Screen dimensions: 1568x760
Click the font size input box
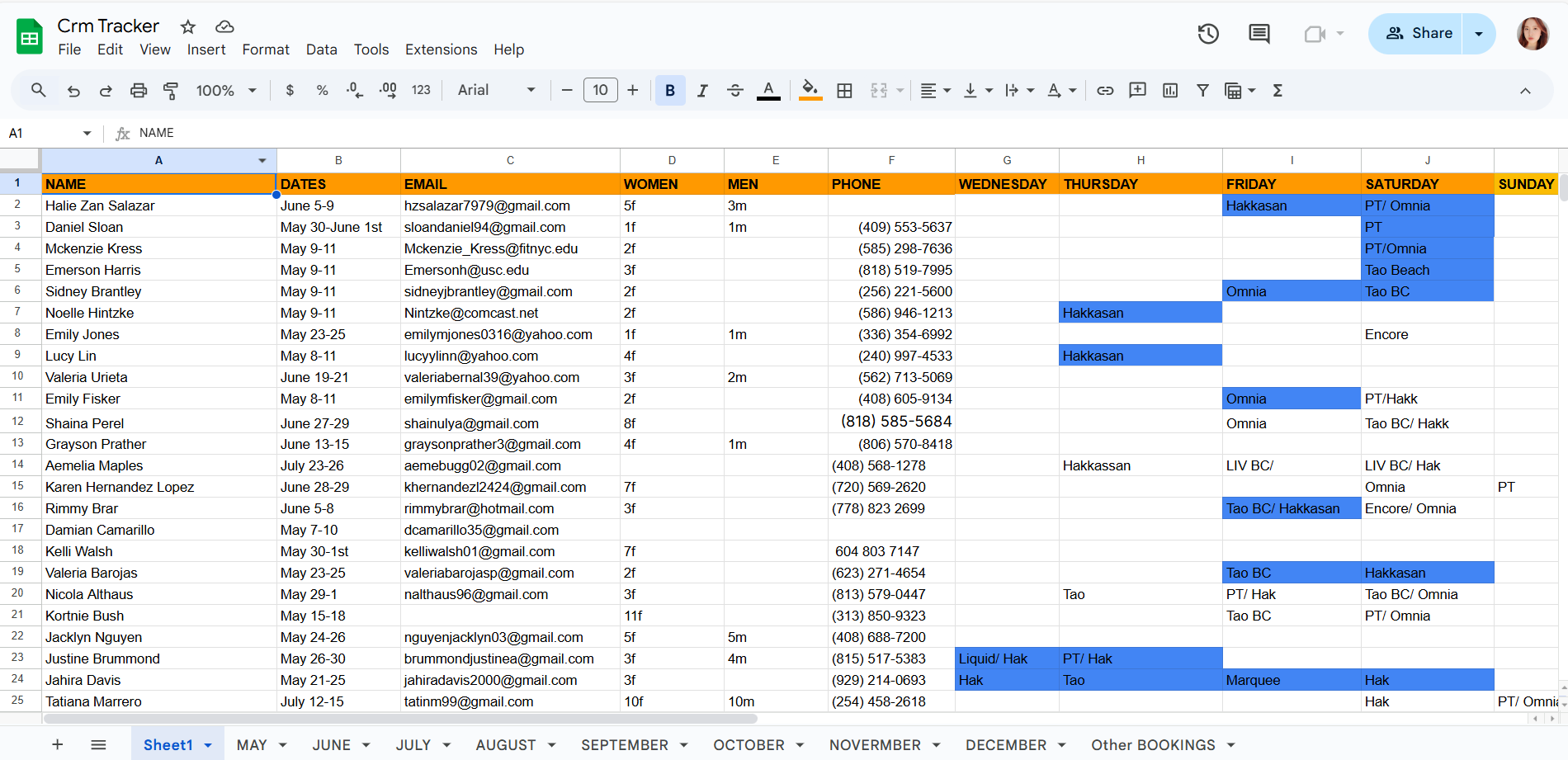[600, 91]
